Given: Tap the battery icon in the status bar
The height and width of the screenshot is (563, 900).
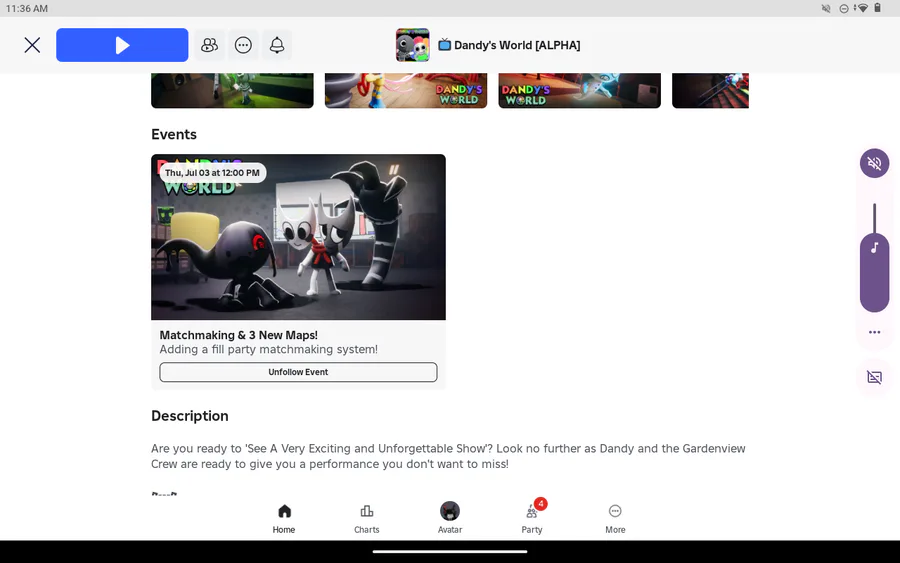Looking at the screenshot, I should coord(878,8).
